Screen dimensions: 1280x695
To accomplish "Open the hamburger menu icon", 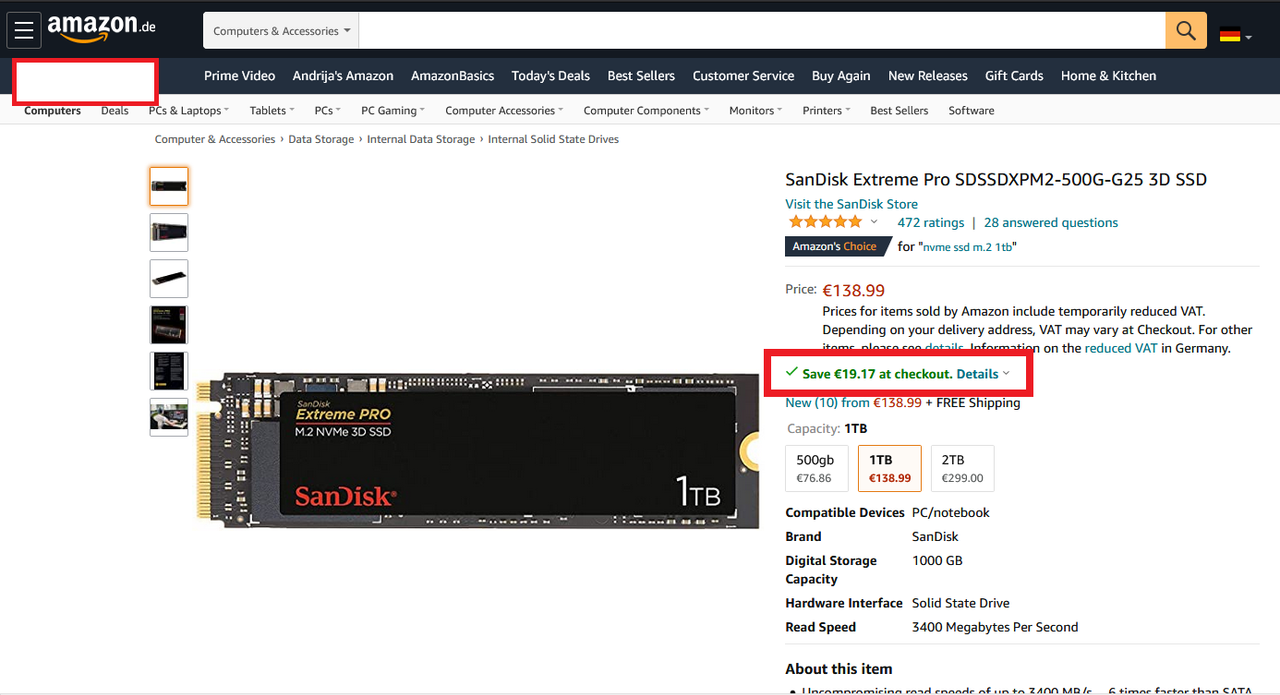I will 24,31.
